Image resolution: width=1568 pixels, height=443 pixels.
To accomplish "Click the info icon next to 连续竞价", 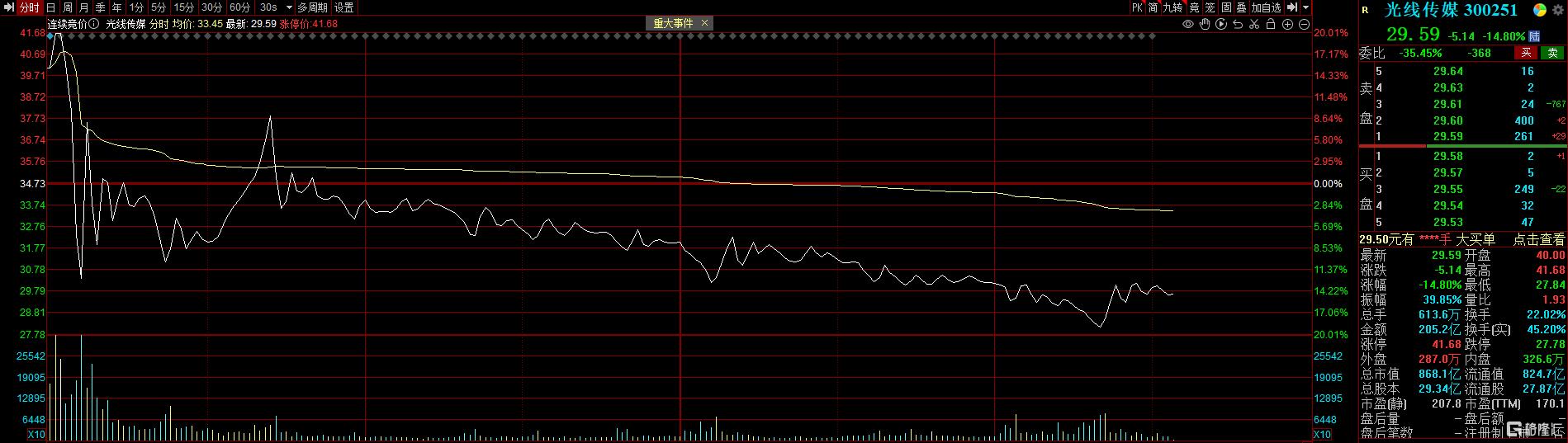I will coord(94,24).
